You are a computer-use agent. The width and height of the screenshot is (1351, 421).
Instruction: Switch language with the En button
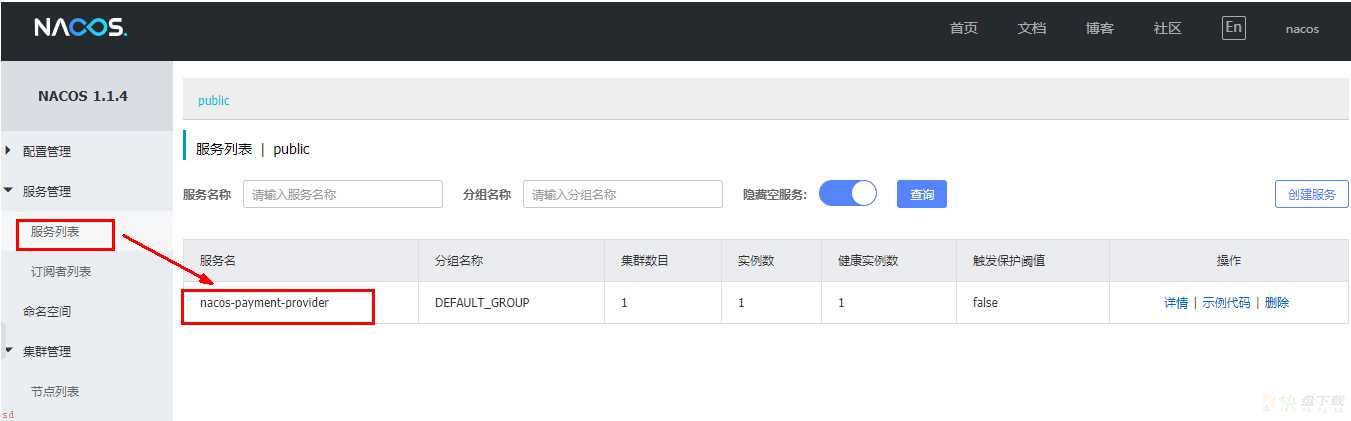click(x=1234, y=28)
